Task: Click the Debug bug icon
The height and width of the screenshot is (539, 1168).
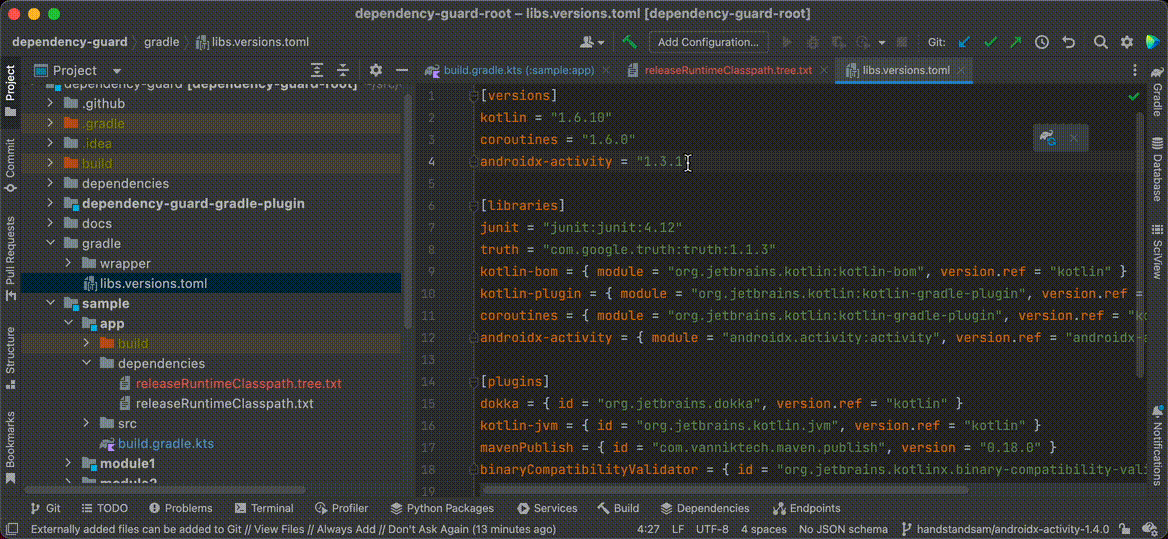Action: [x=813, y=42]
